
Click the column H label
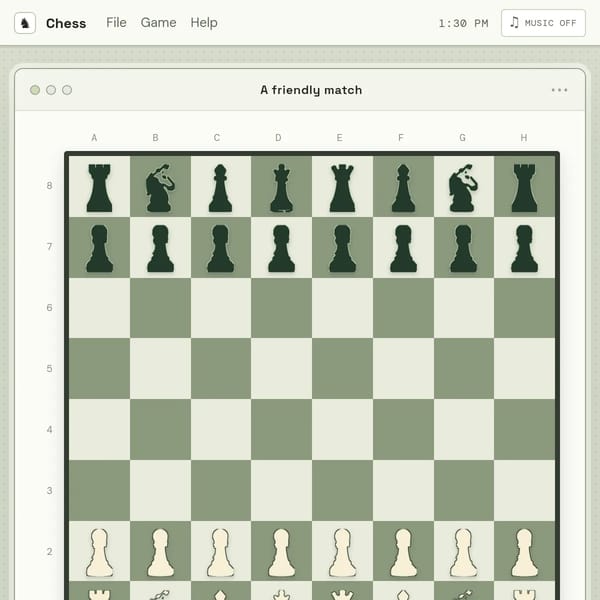[523, 138]
